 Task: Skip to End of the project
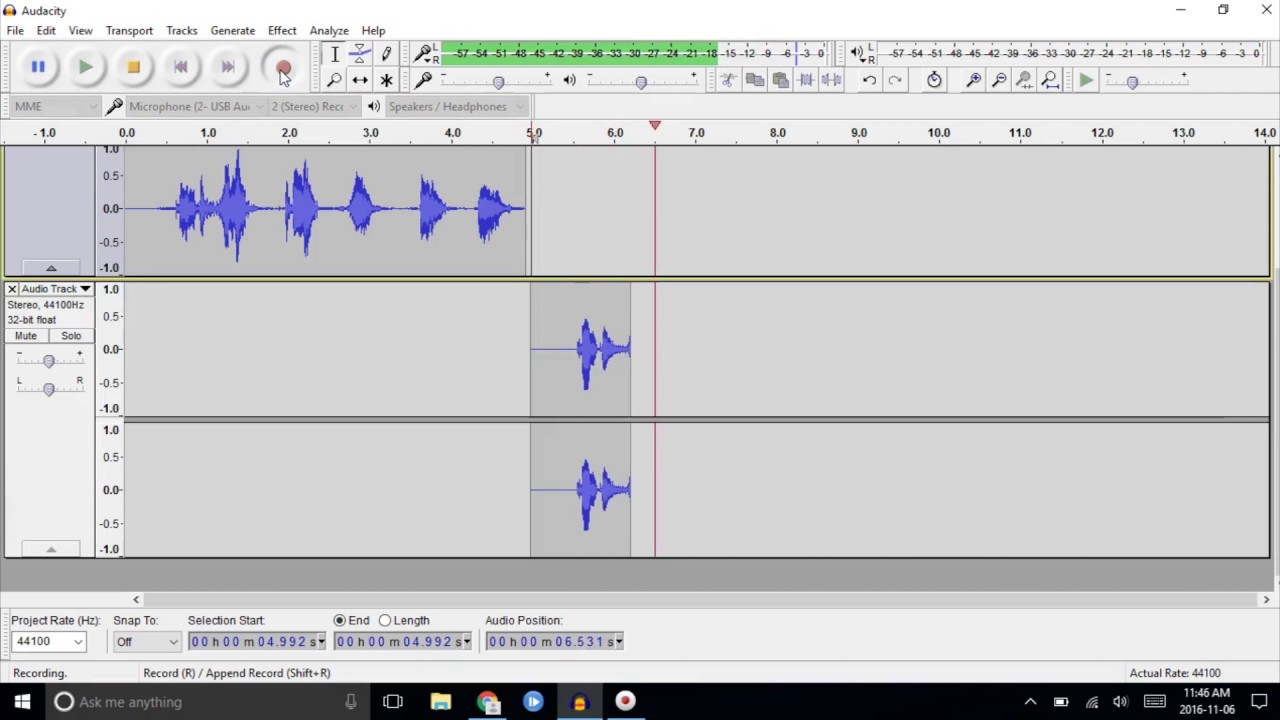(228, 67)
